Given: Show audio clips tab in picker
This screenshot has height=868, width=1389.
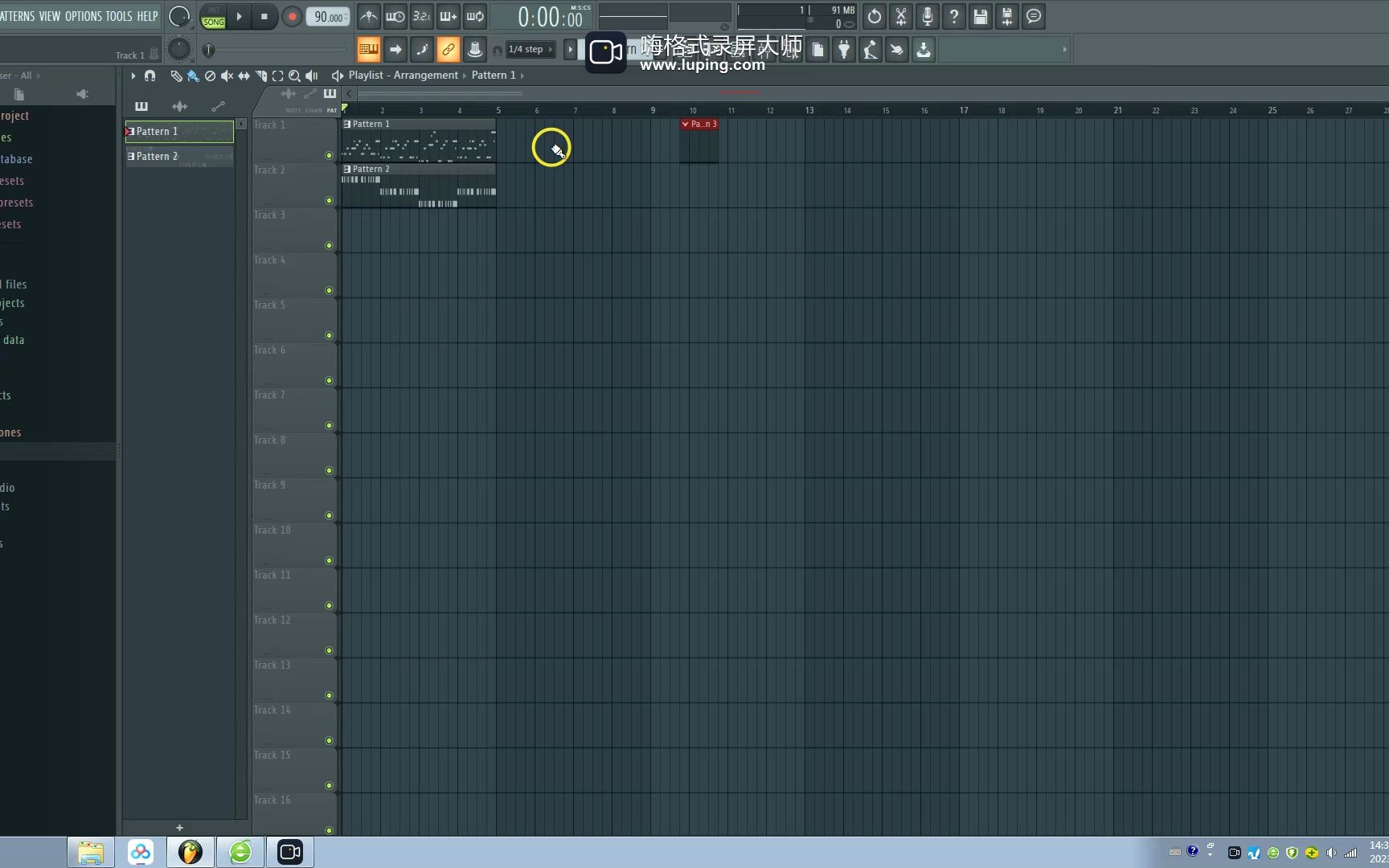Looking at the screenshot, I should (x=179, y=106).
